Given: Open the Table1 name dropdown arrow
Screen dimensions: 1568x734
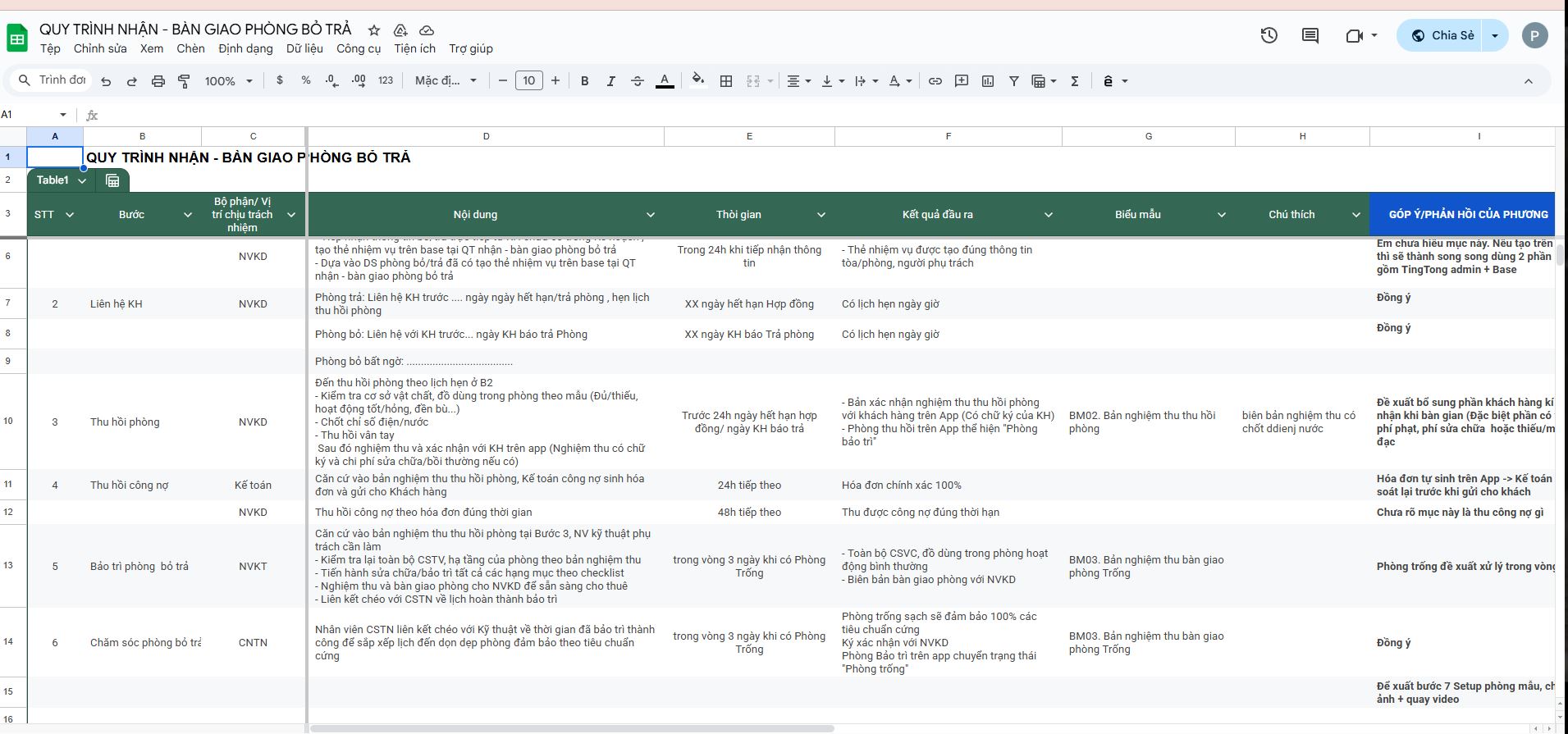Looking at the screenshot, I should (x=82, y=180).
